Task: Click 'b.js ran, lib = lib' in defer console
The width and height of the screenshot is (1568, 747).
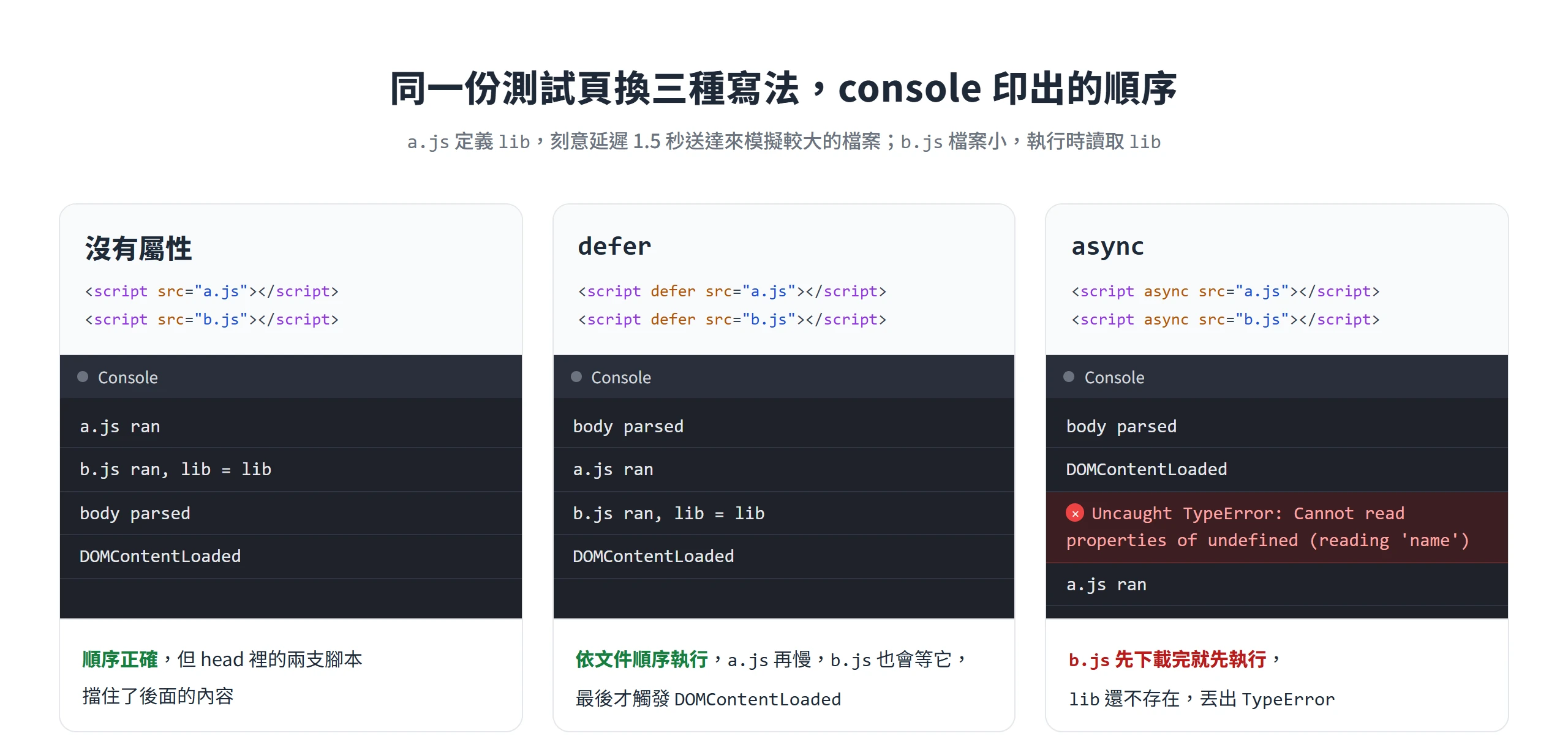Action: click(x=784, y=513)
